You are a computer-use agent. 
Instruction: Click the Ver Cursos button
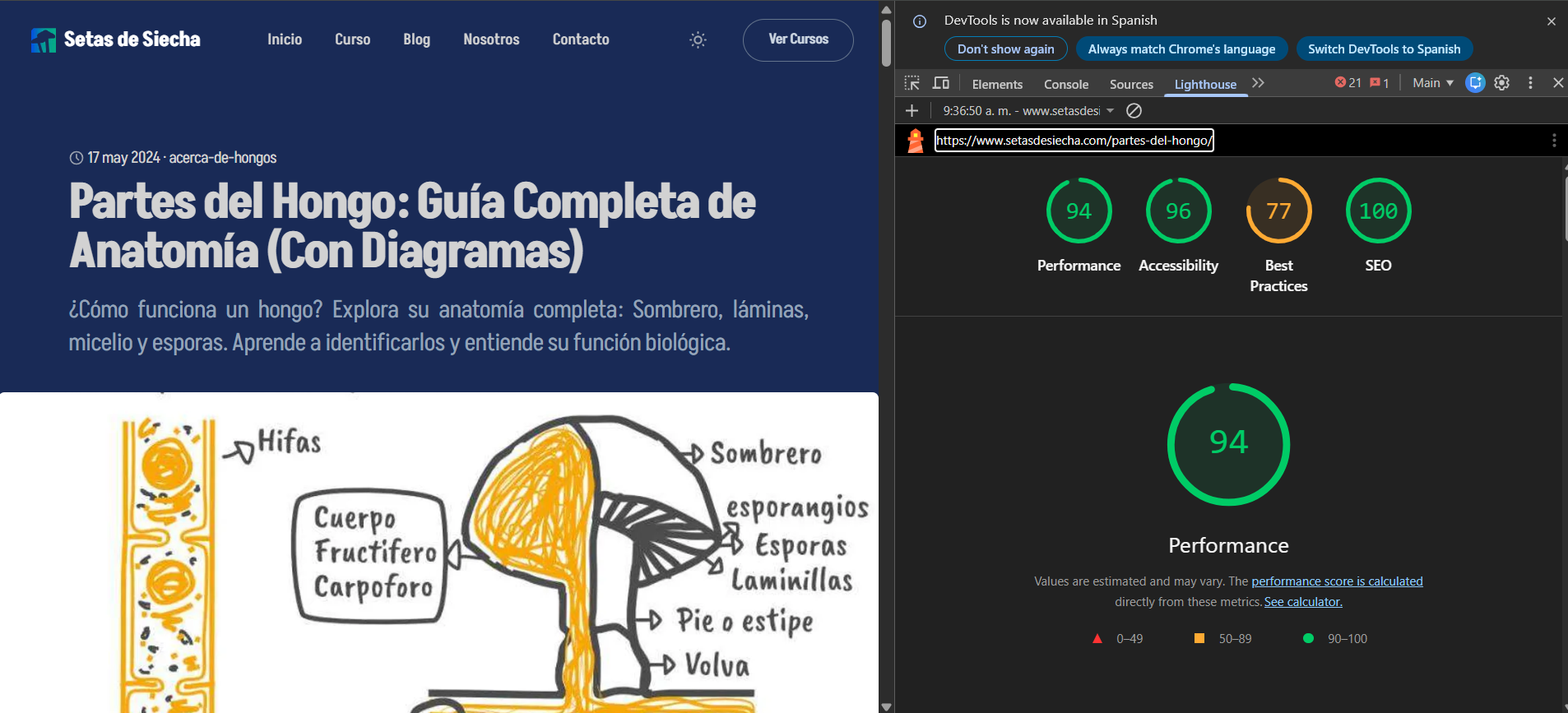tap(798, 39)
